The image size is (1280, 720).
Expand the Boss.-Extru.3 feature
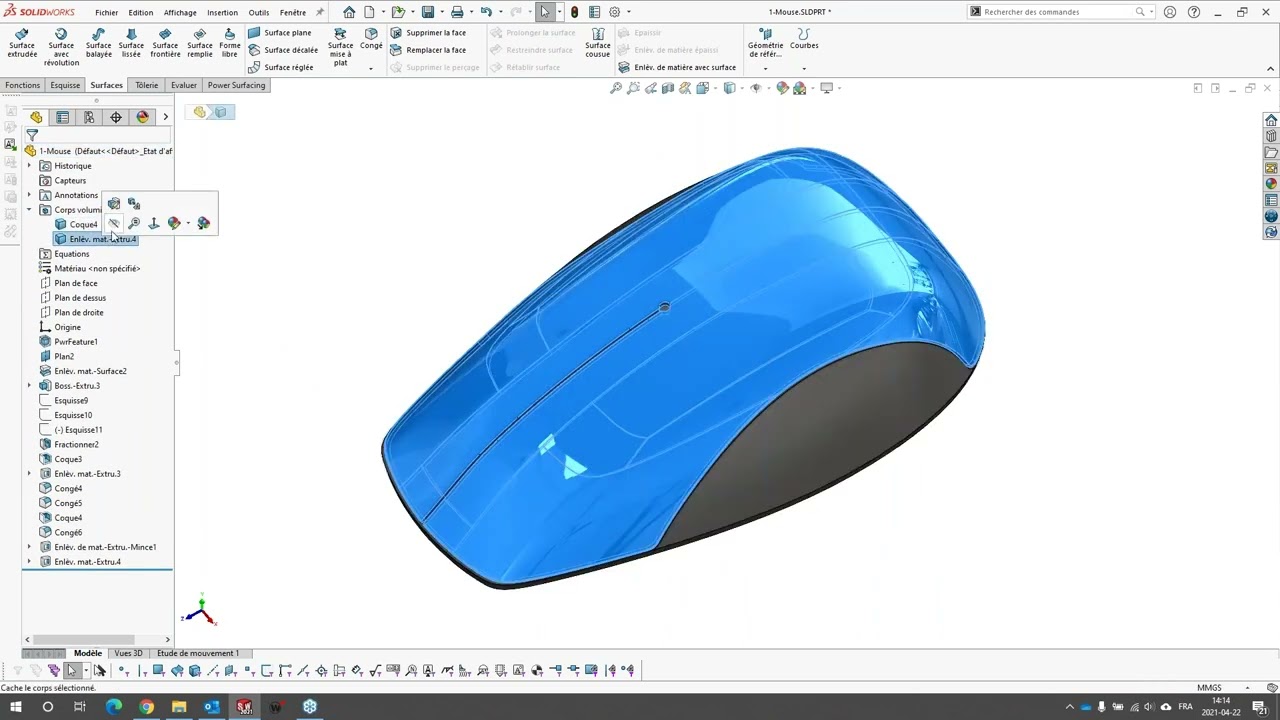tap(29, 386)
